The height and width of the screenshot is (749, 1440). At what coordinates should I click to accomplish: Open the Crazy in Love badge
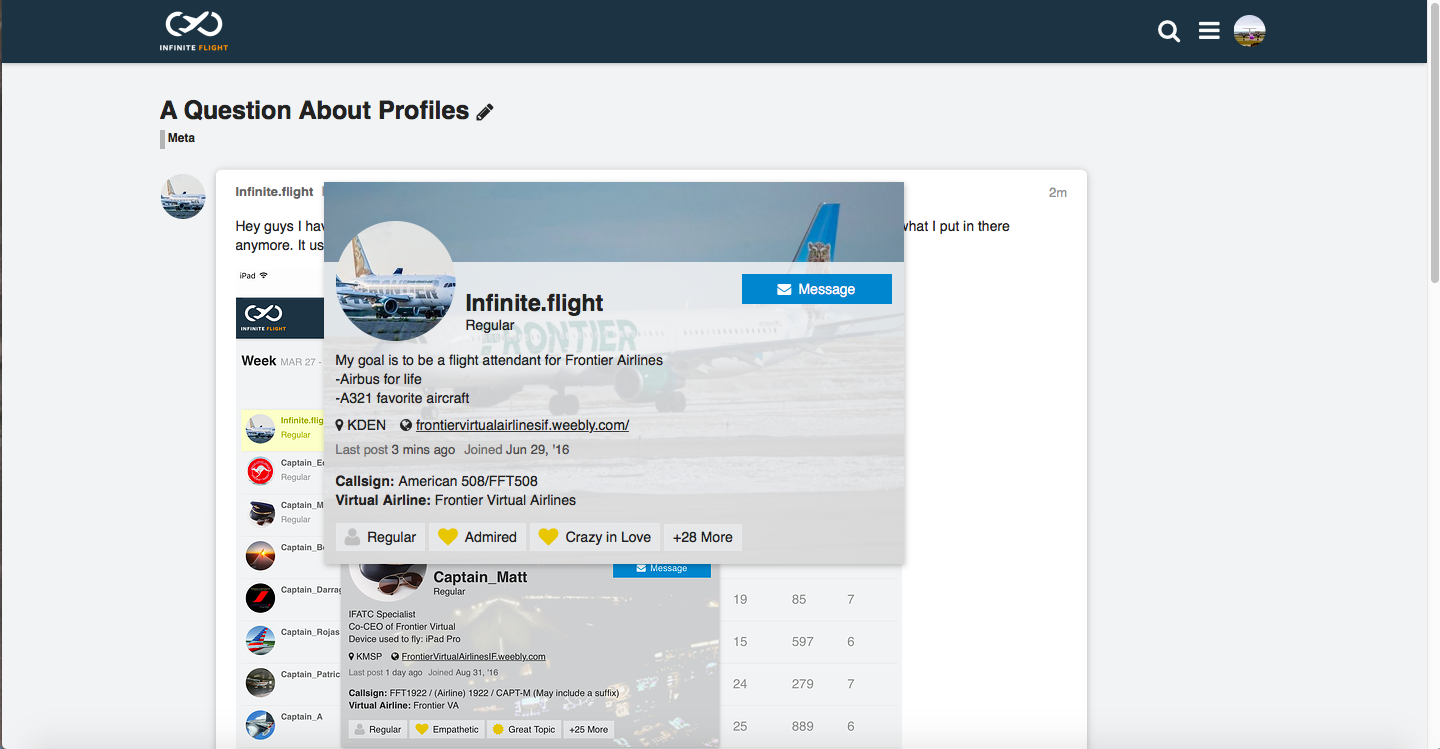[x=595, y=537]
